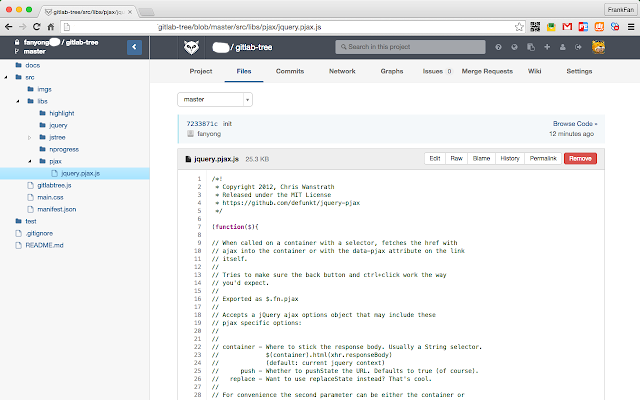Focus the Search in this project field
This screenshot has height=400, width=640.
410,47
